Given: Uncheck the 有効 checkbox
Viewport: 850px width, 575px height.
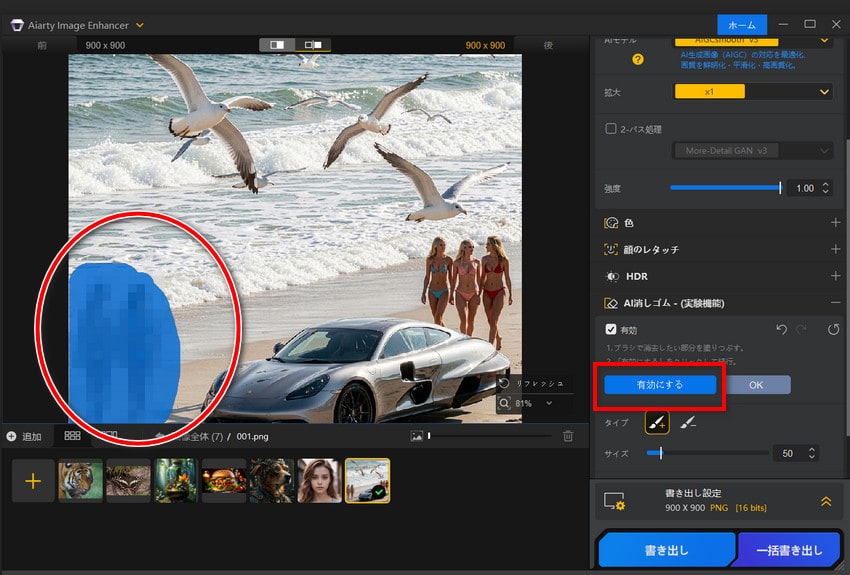Looking at the screenshot, I should (x=611, y=329).
